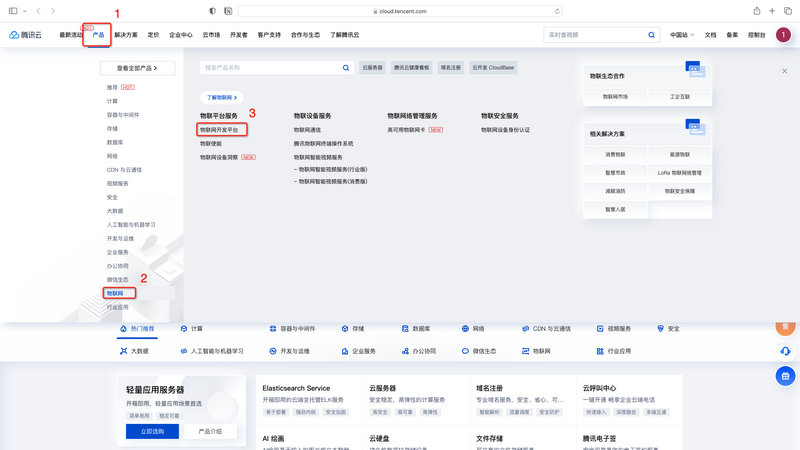Click the 数据库 category icon in bottom bar

click(405, 329)
